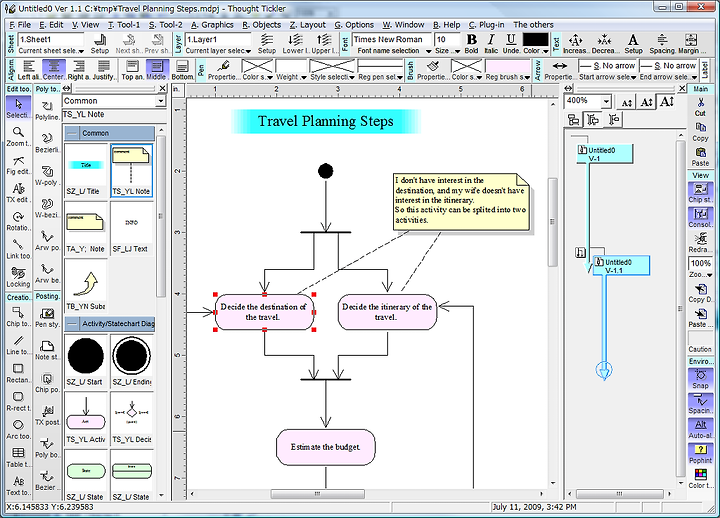The height and width of the screenshot is (518, 720).
Task: Open the File menu
Action: tap(20, 25)
